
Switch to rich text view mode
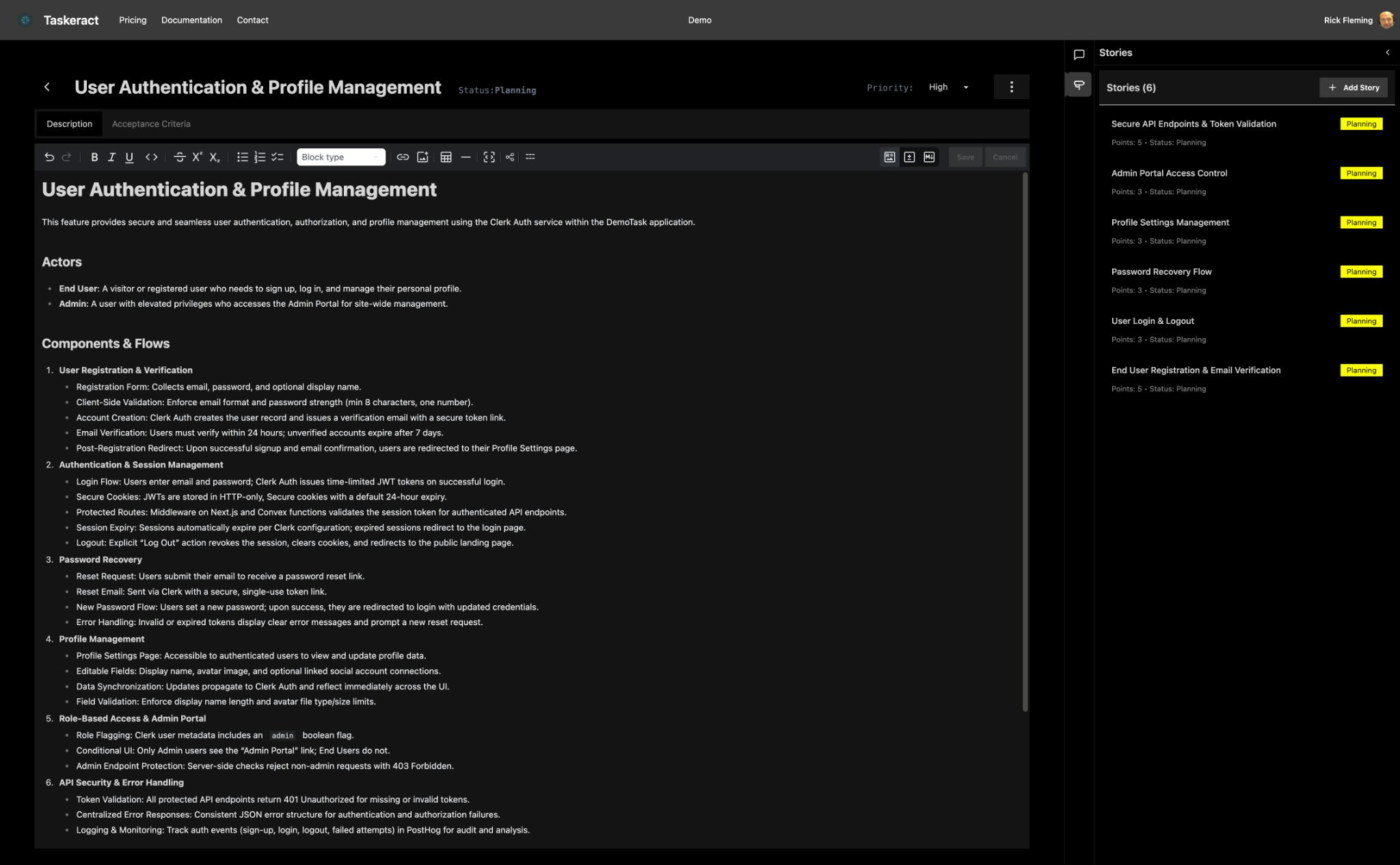[x=889, y=157]
